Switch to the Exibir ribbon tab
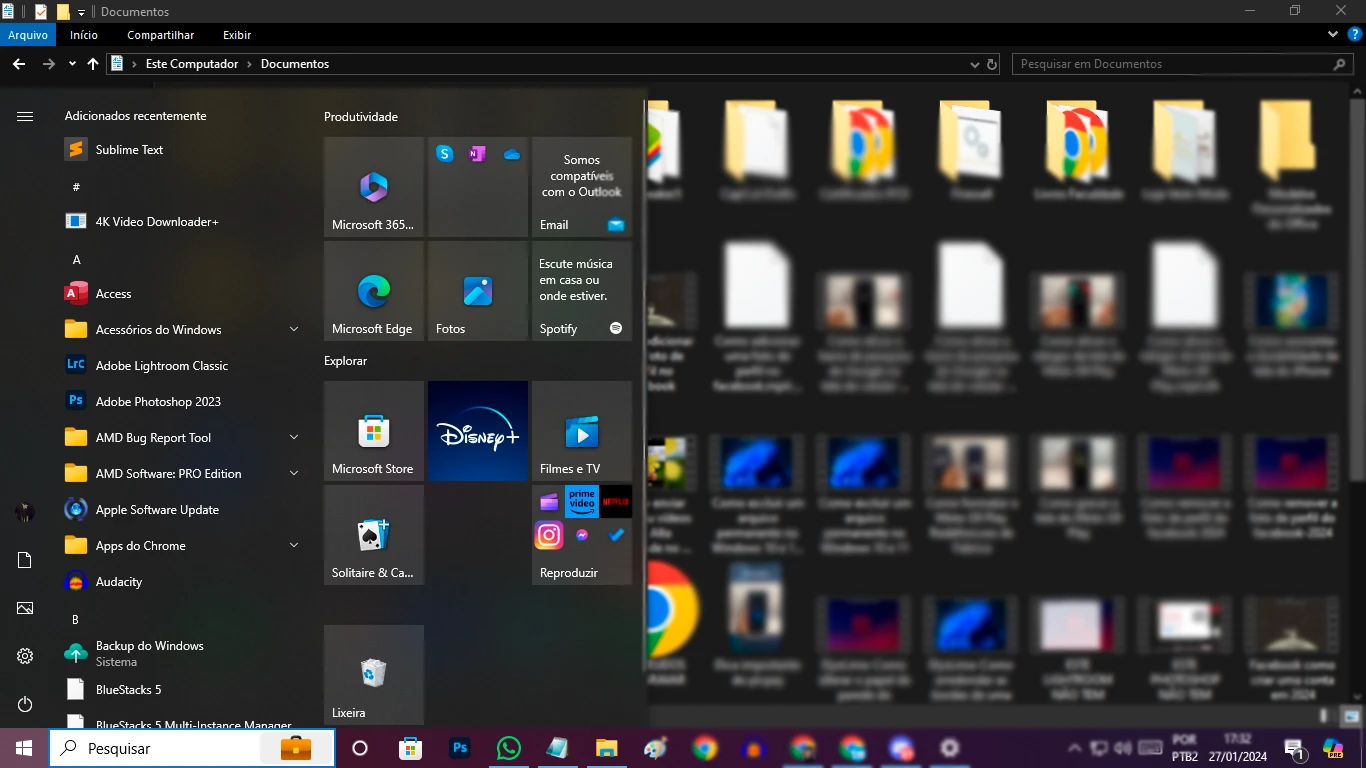The height and width of the screenshot is (768, 1366). tap(236, 34)
